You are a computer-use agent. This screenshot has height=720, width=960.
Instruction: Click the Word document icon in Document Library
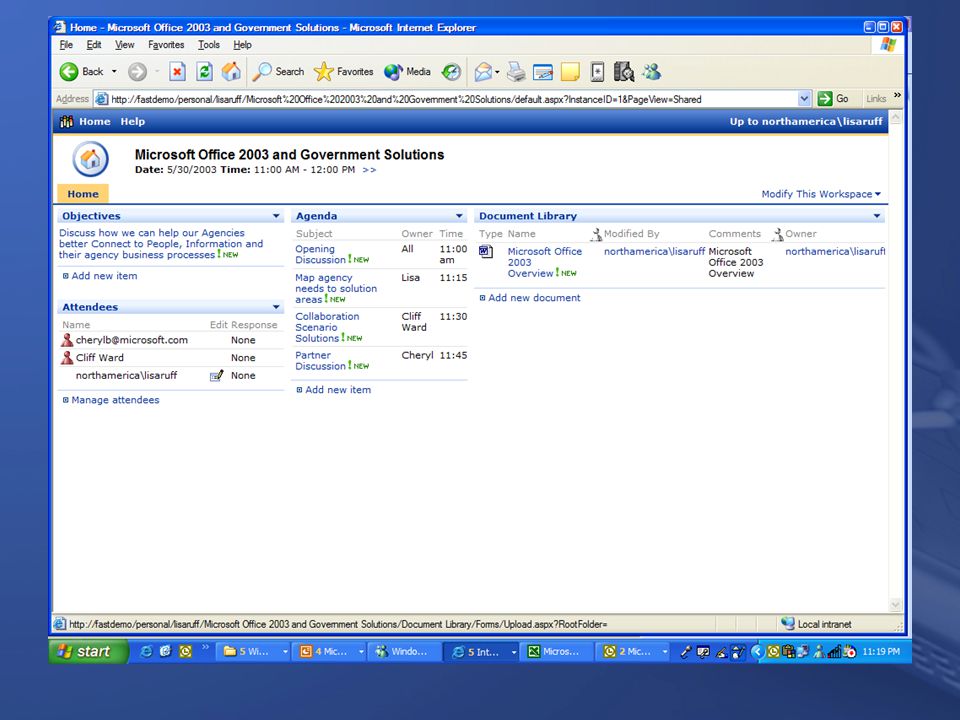click(486, 252)
